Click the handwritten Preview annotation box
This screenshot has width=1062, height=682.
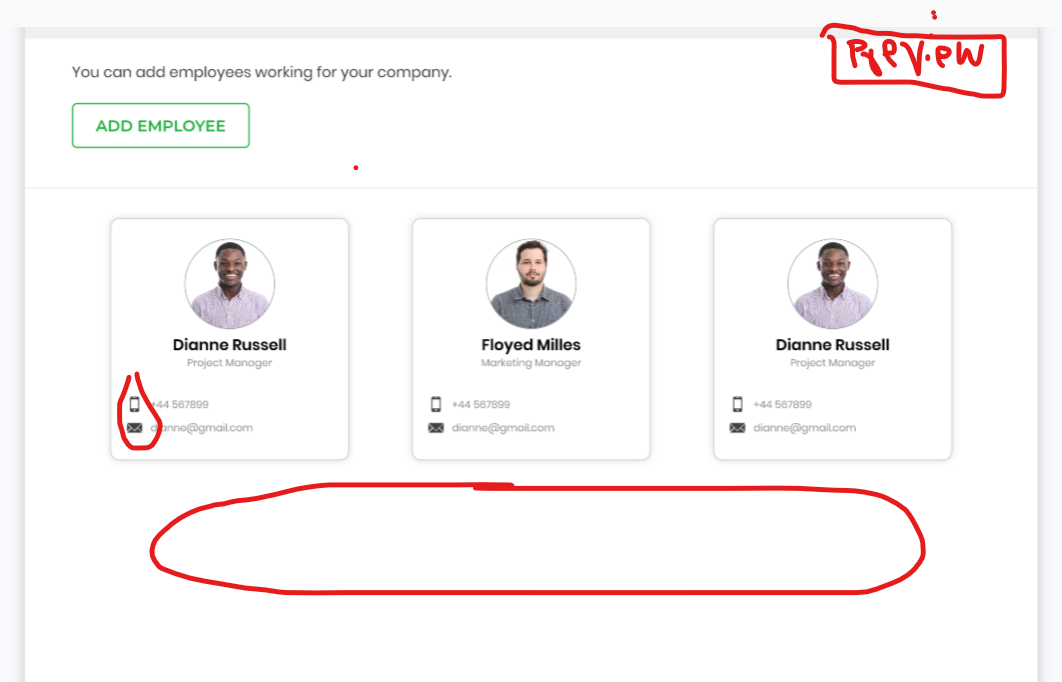click(912, 60)
